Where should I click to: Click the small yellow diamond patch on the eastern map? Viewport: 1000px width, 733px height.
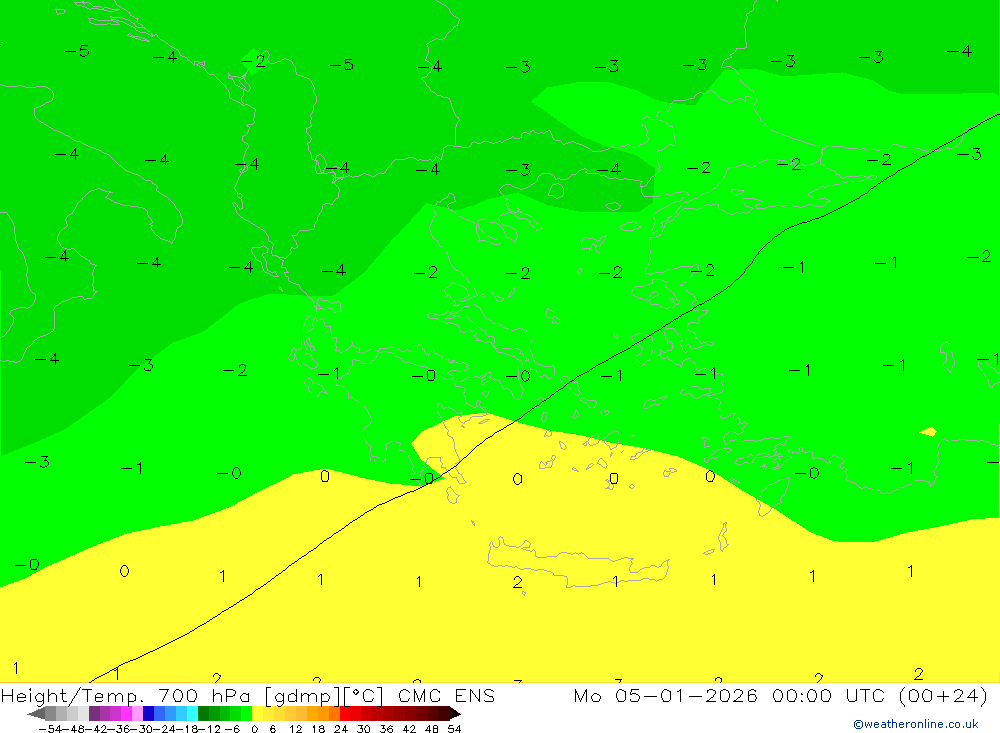coord(929,432)
